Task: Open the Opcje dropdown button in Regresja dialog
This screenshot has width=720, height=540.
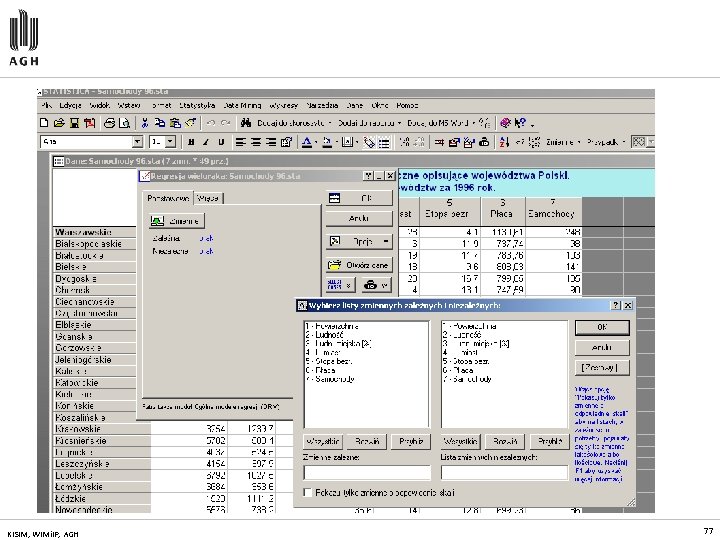Action: (x=360, y=242)
